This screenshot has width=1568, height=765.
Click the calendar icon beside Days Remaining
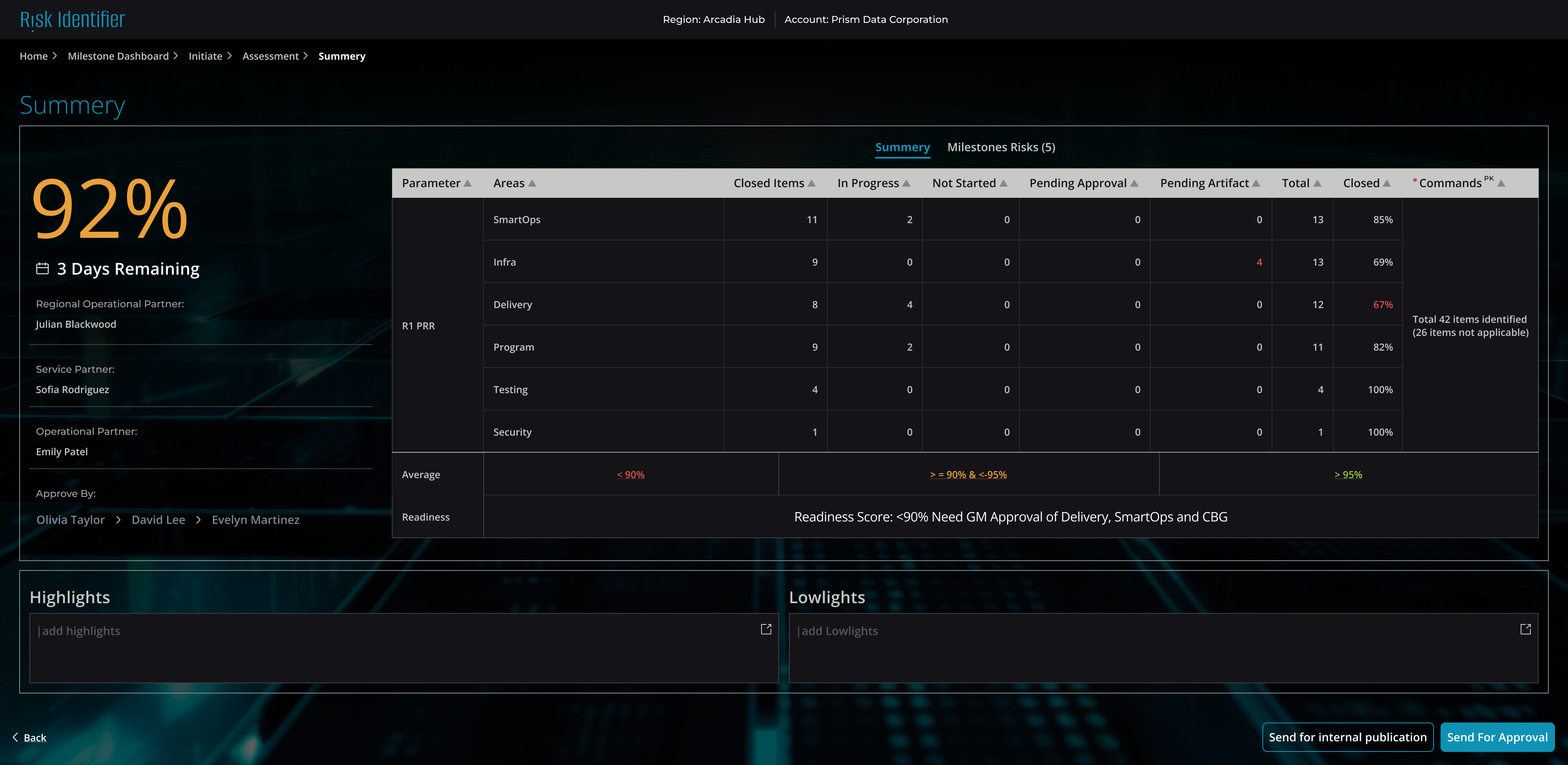(42, 268)
